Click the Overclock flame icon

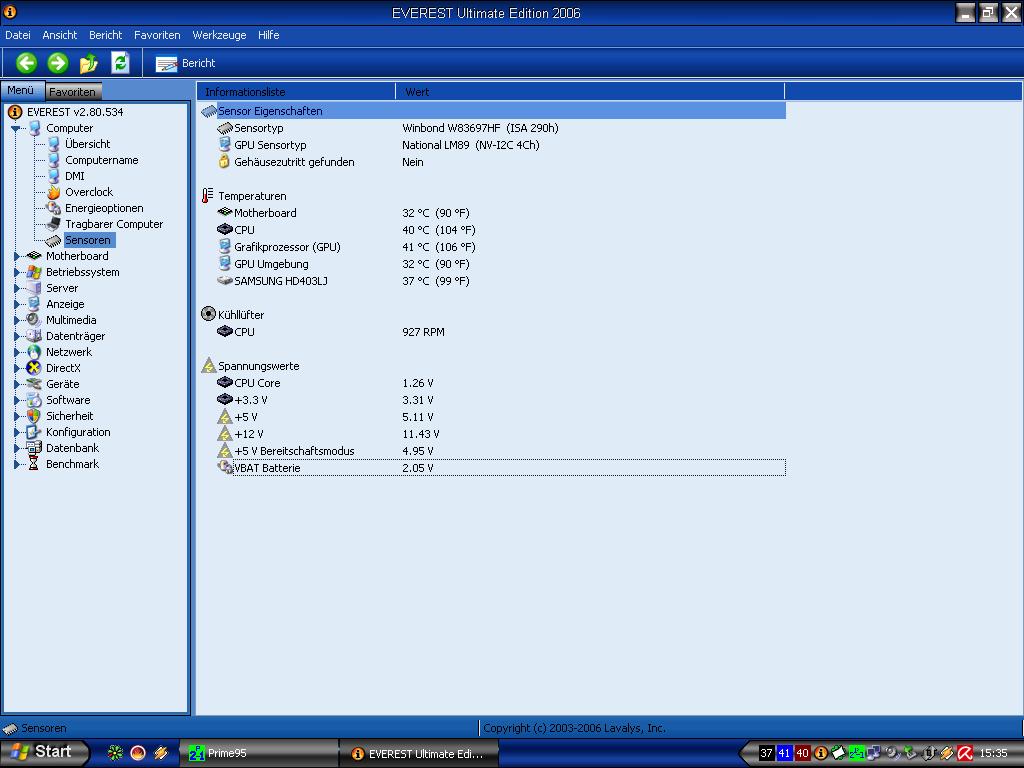coord(54,192)
